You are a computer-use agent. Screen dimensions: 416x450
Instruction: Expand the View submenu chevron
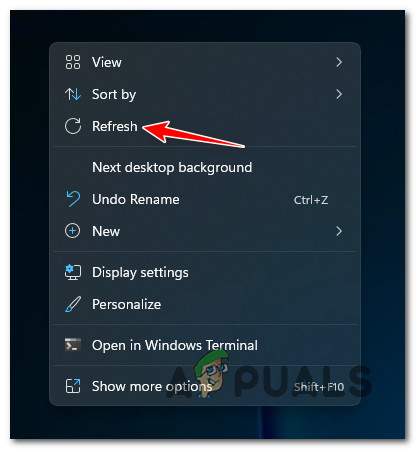pyautogui.click(x=339, y=62)
